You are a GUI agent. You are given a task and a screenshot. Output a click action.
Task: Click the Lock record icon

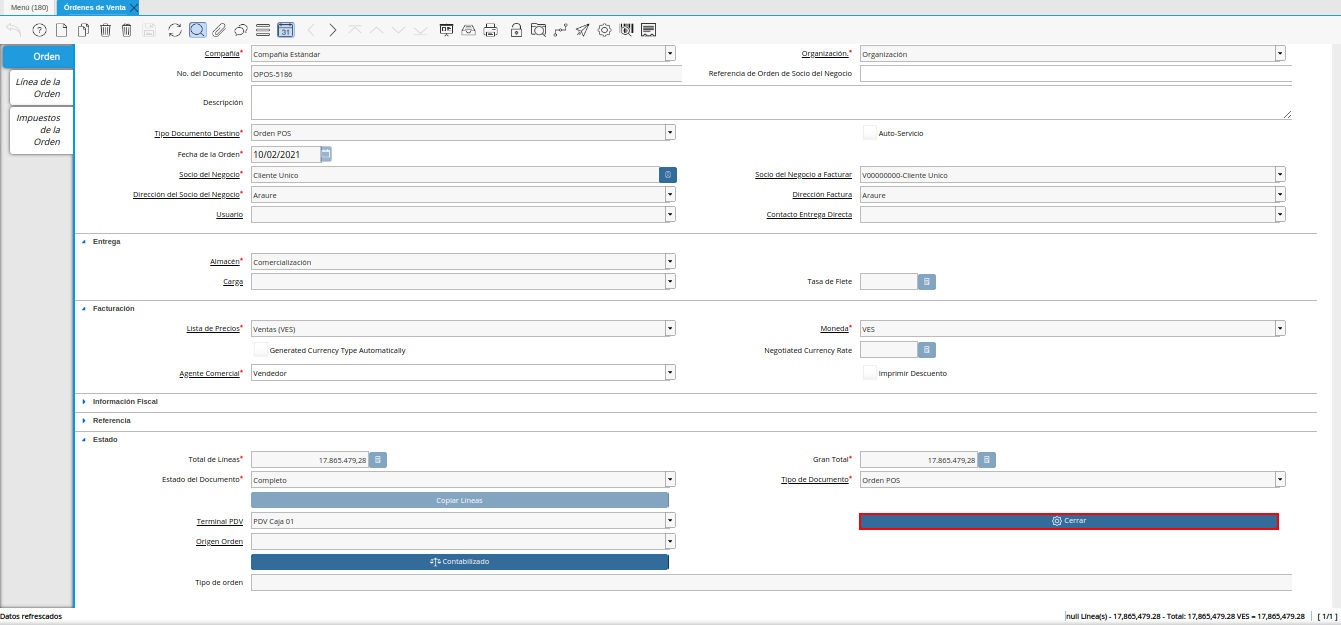pyautogui.click(x=517, y=30)
